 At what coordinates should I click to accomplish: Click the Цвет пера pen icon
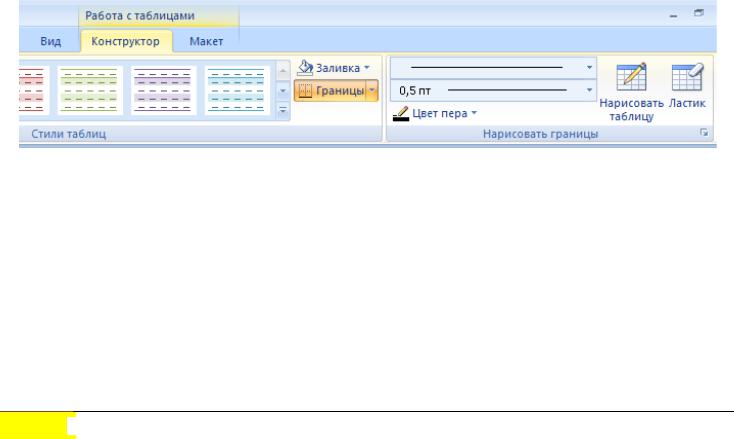(401, 114)
